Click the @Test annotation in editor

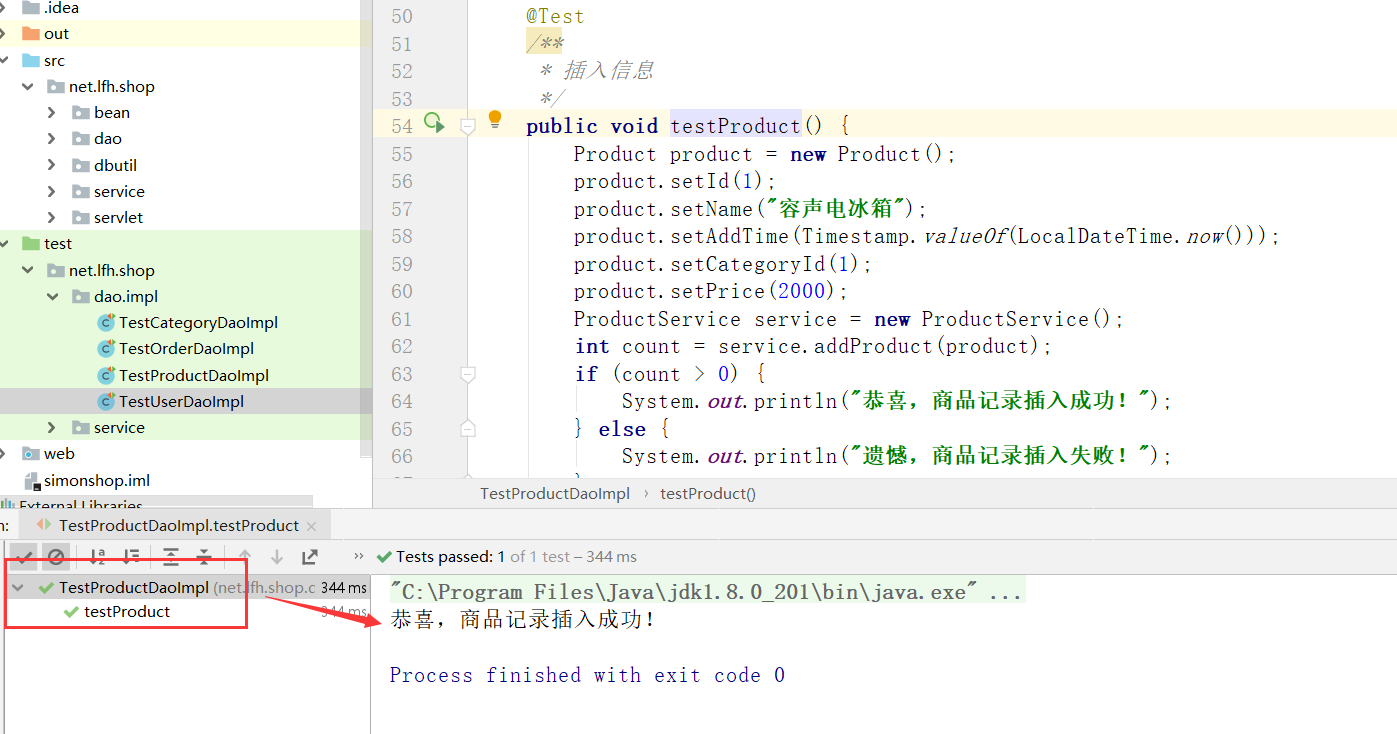pos(555,17)
